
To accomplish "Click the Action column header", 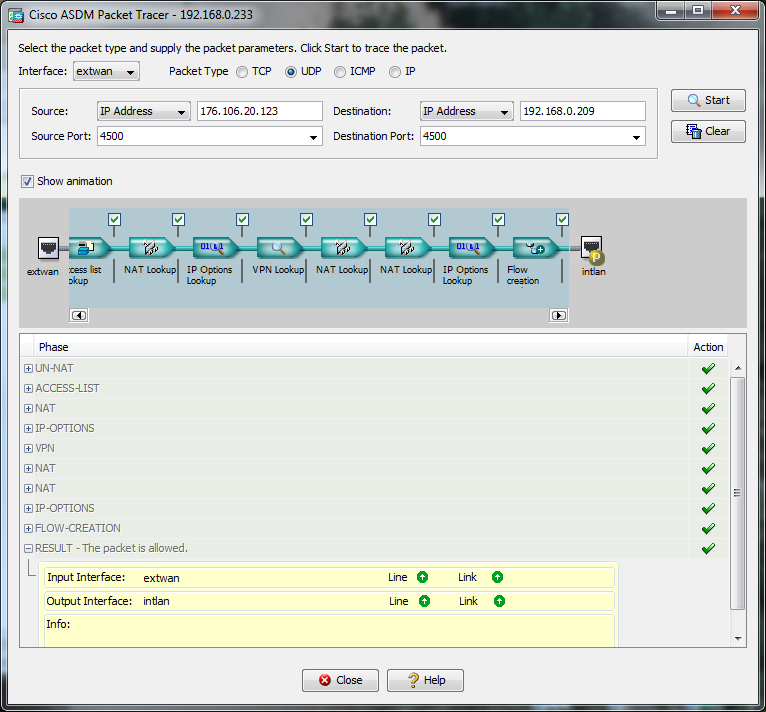I will (708, 347).
